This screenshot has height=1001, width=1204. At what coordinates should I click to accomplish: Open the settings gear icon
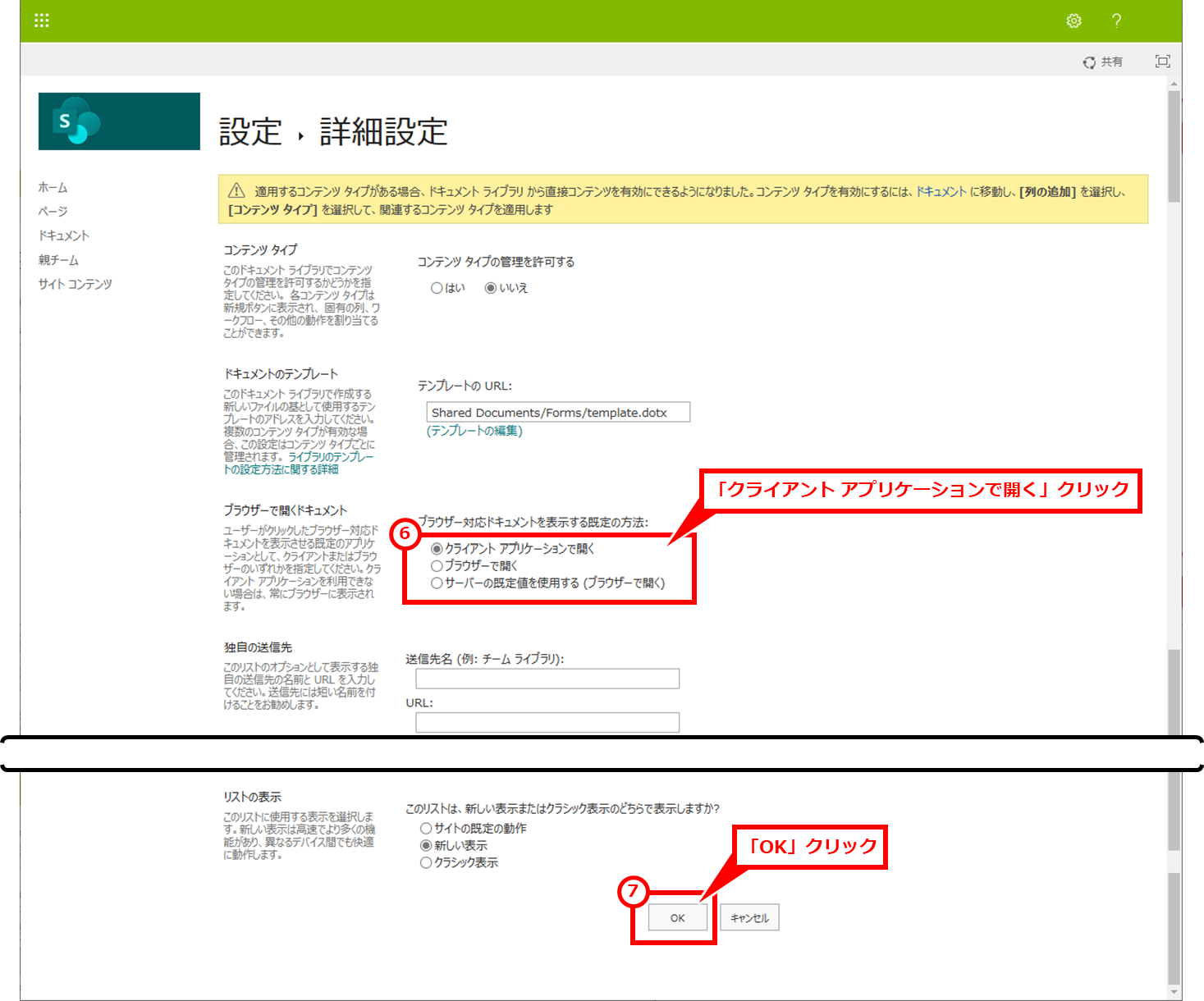point(1074,21)
